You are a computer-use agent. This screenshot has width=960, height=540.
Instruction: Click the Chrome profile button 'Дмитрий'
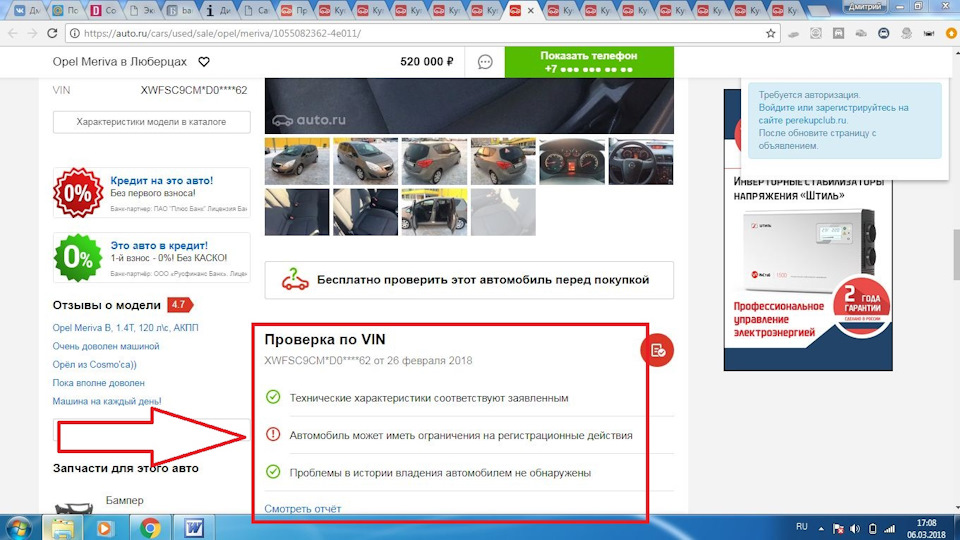[x=865, y=7]
